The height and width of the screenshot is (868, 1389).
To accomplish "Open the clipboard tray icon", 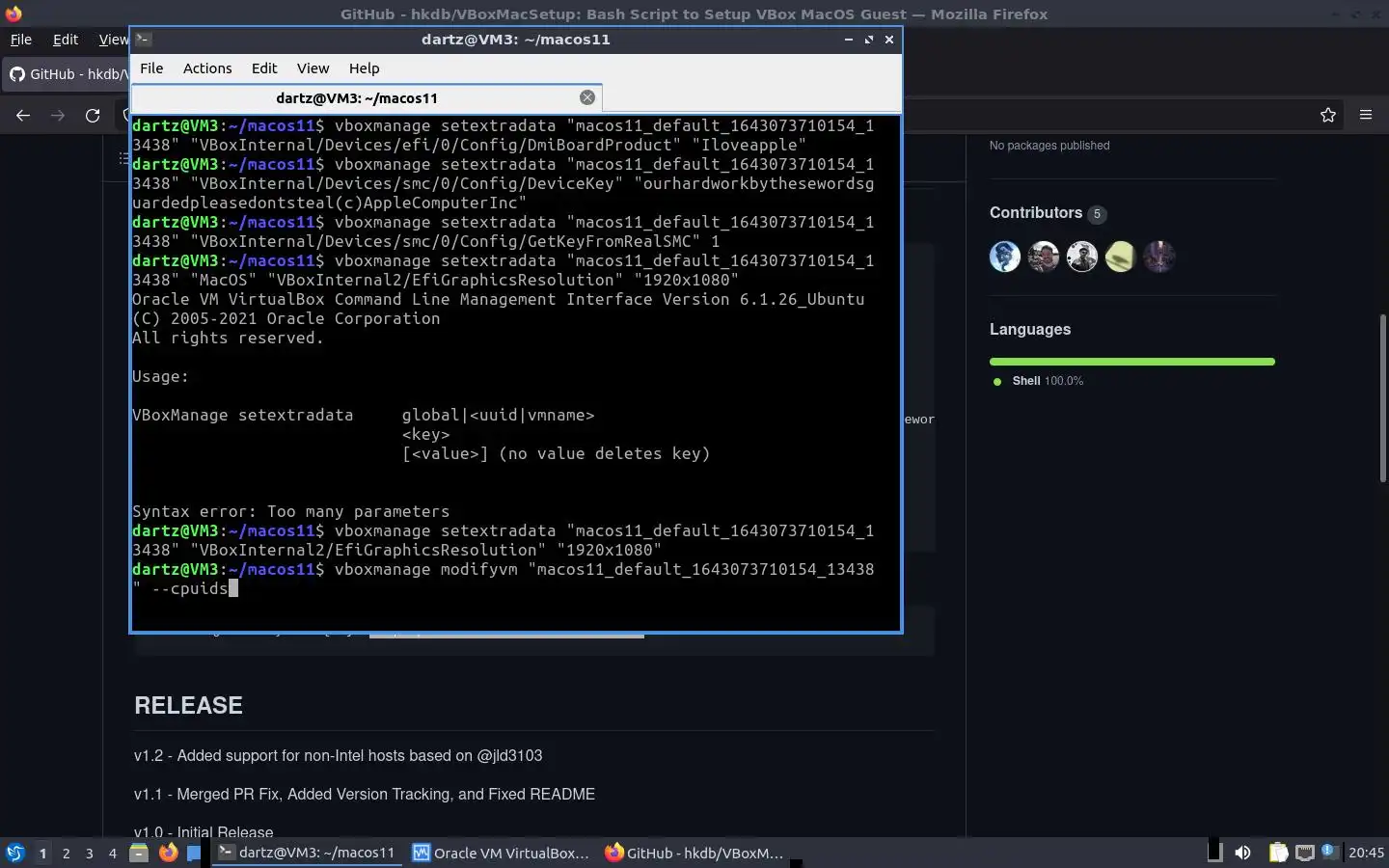I will pyautogui.click(x=1278, y=853).
